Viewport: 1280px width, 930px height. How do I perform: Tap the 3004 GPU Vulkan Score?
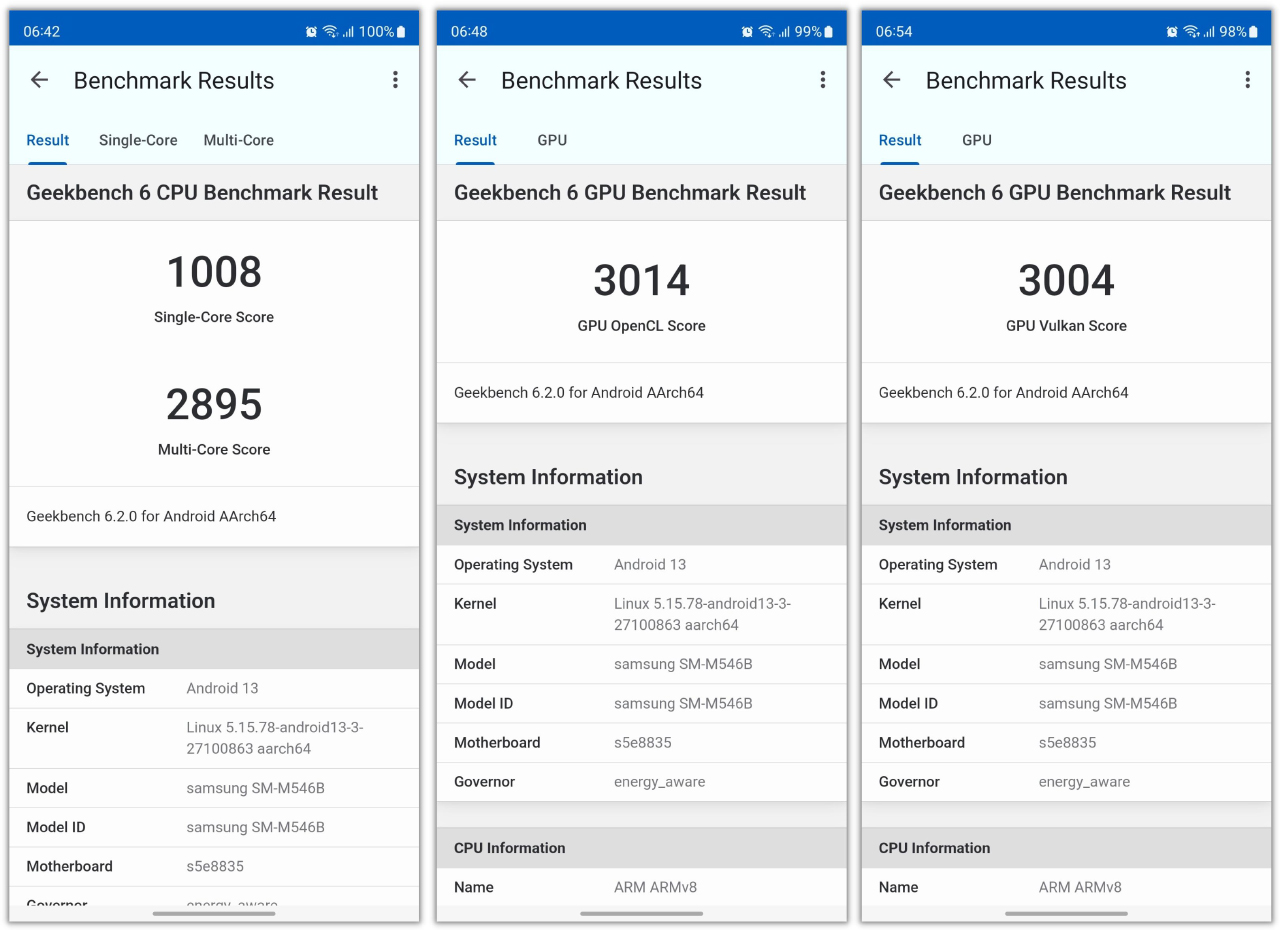(1066, 281)
